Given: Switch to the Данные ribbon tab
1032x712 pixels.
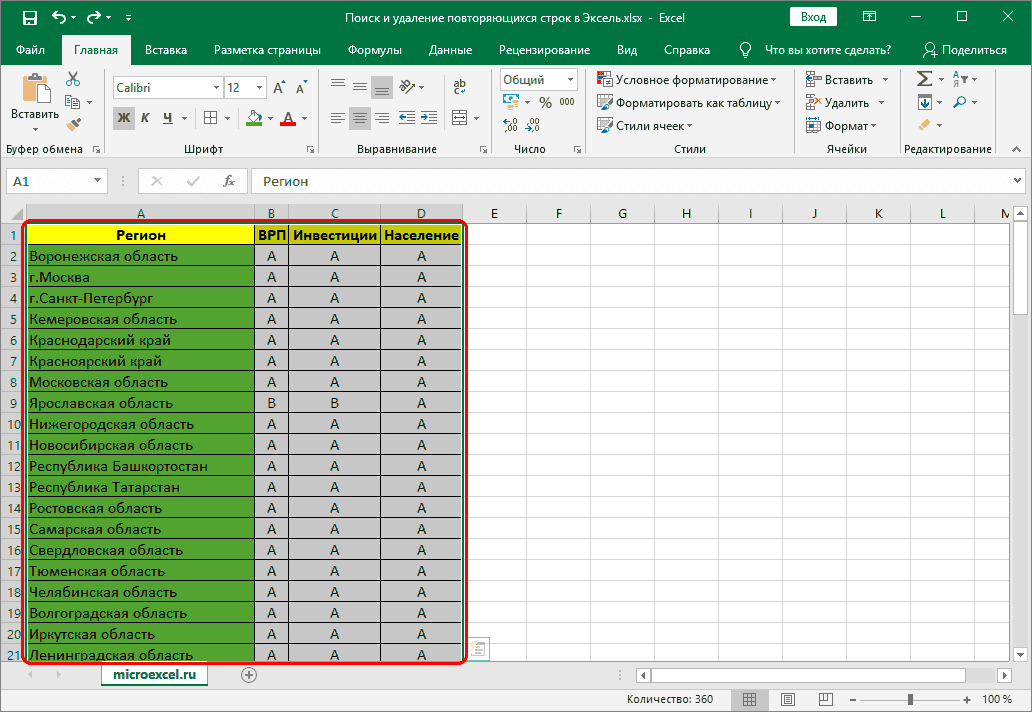Looking at the screenshot, I should 450,49.
